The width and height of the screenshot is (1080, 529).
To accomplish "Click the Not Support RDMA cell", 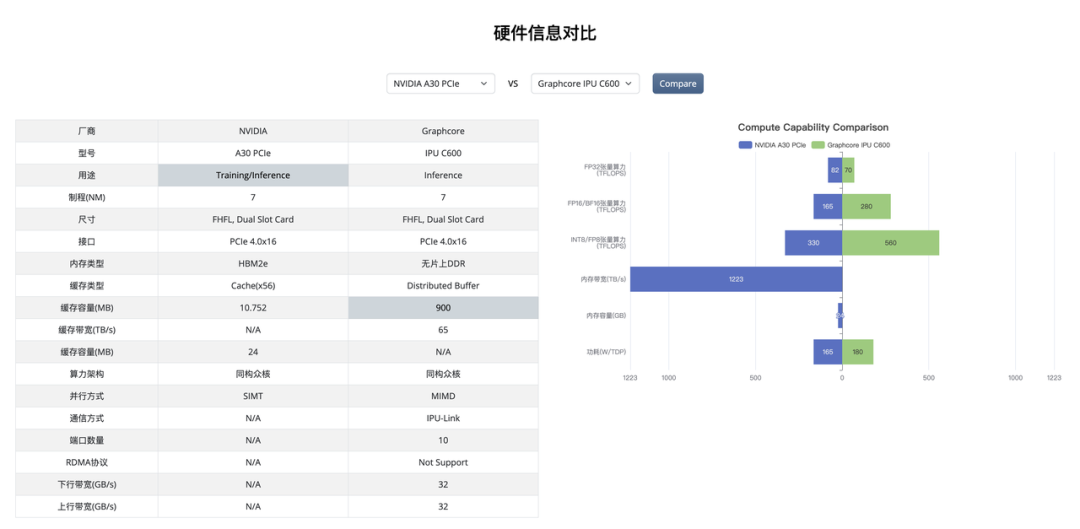I will (x=443, y=462).
